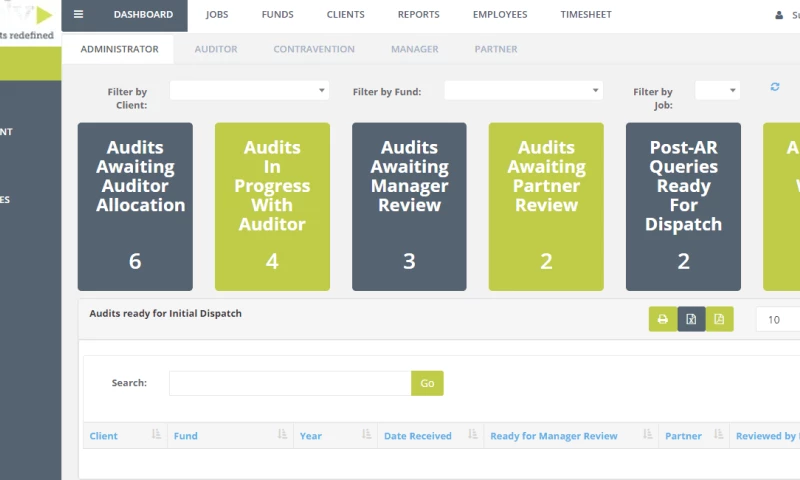Click Audits ready for Initial Dispatch heading
The height and width of the screenshot is (480, 800).
(x=165, y=313)
